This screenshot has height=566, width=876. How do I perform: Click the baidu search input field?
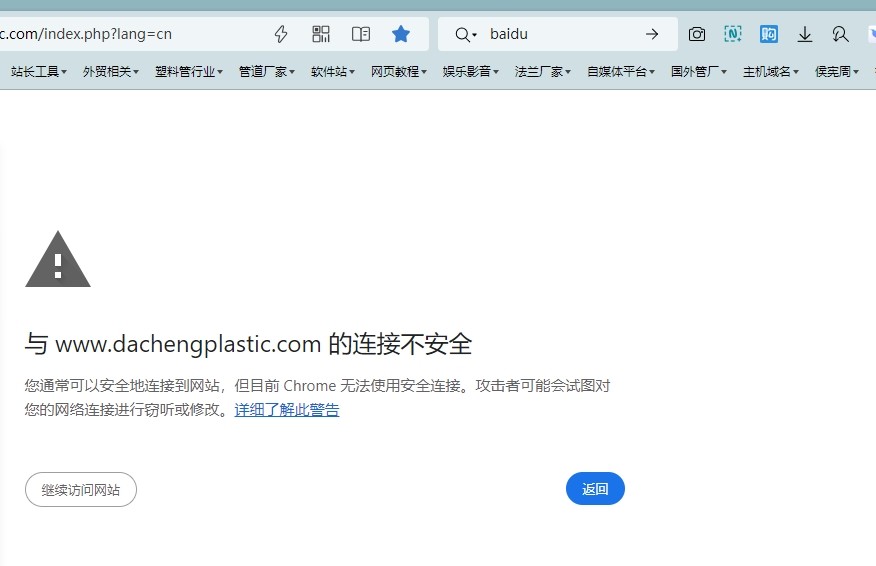(x=560, y=34)
